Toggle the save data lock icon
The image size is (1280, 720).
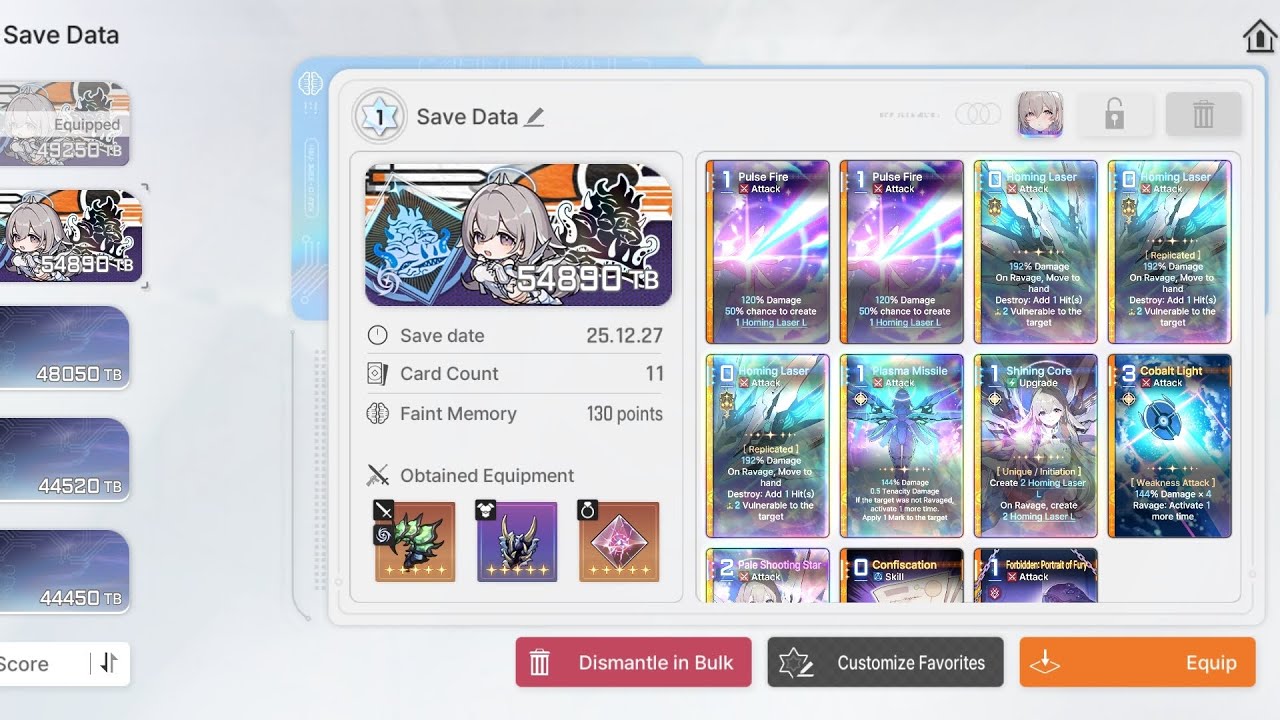click(x=1114, y=114)
